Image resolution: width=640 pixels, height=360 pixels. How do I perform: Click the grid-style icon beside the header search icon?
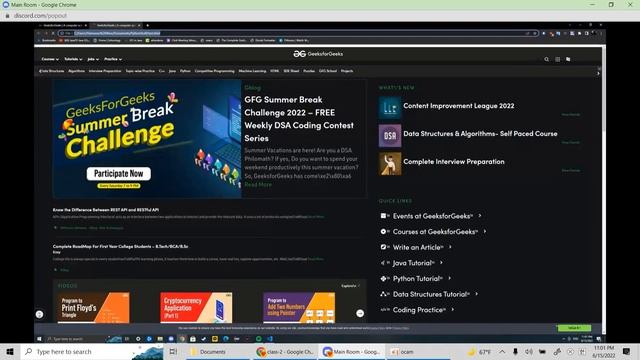point(558,59)
